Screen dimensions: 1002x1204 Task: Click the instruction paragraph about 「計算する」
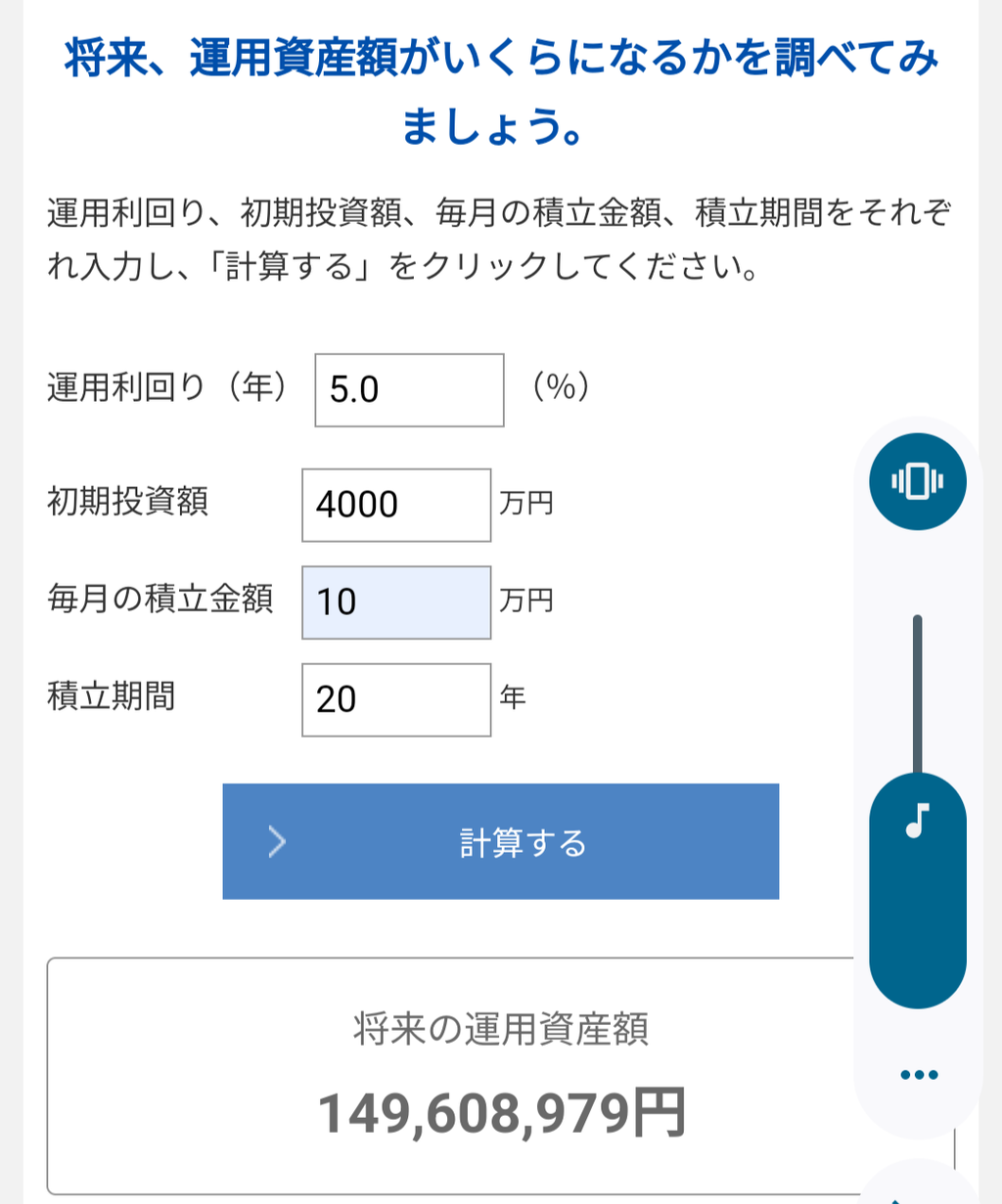click(x=499, y=240)
